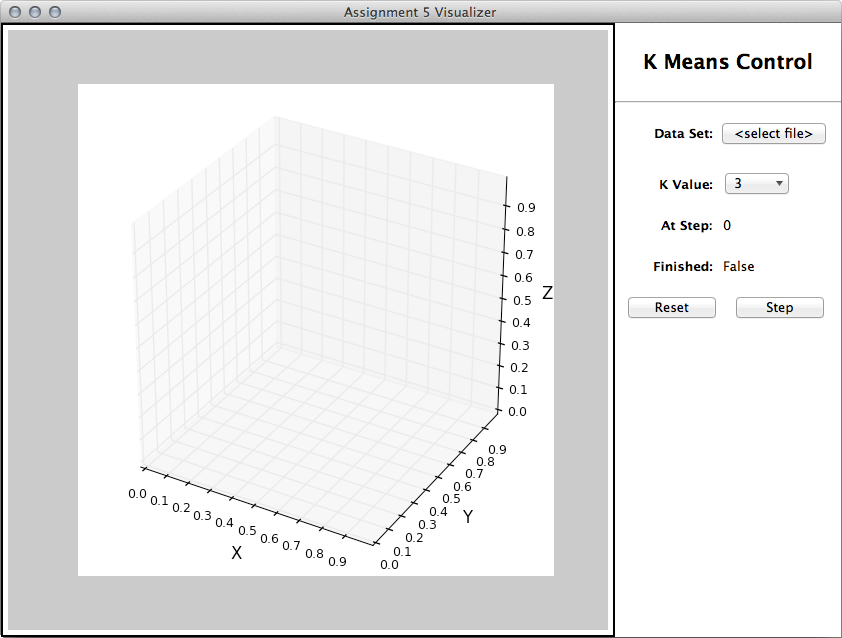Click the 0.9 tick on the Z axis
The width and height of the screenshot is (842, 638).
(x=525, y=208)
